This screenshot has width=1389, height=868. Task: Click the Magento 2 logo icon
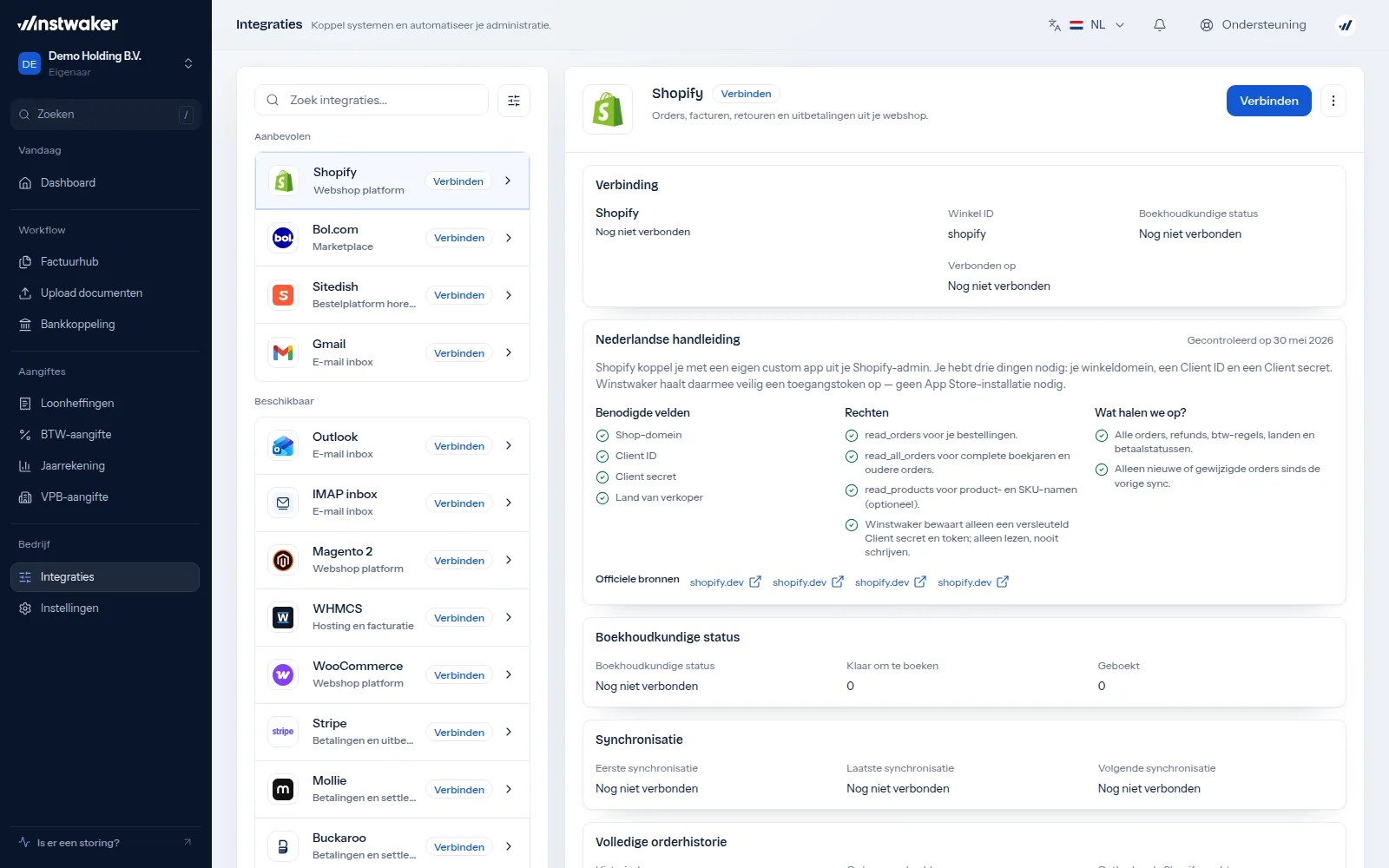coord(283,560)
